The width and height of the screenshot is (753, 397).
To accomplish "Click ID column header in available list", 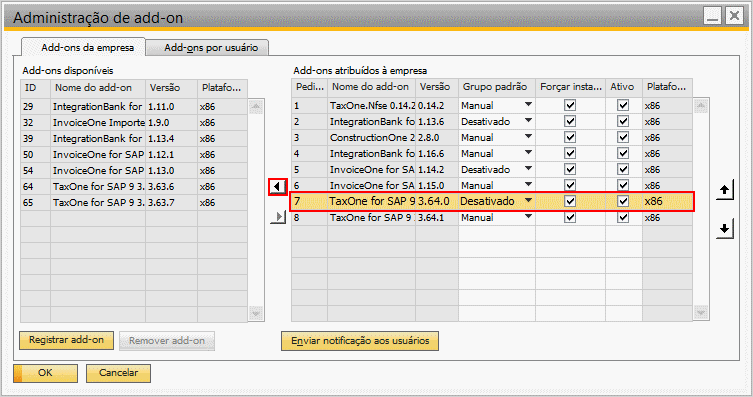I will tap(35, 88).
